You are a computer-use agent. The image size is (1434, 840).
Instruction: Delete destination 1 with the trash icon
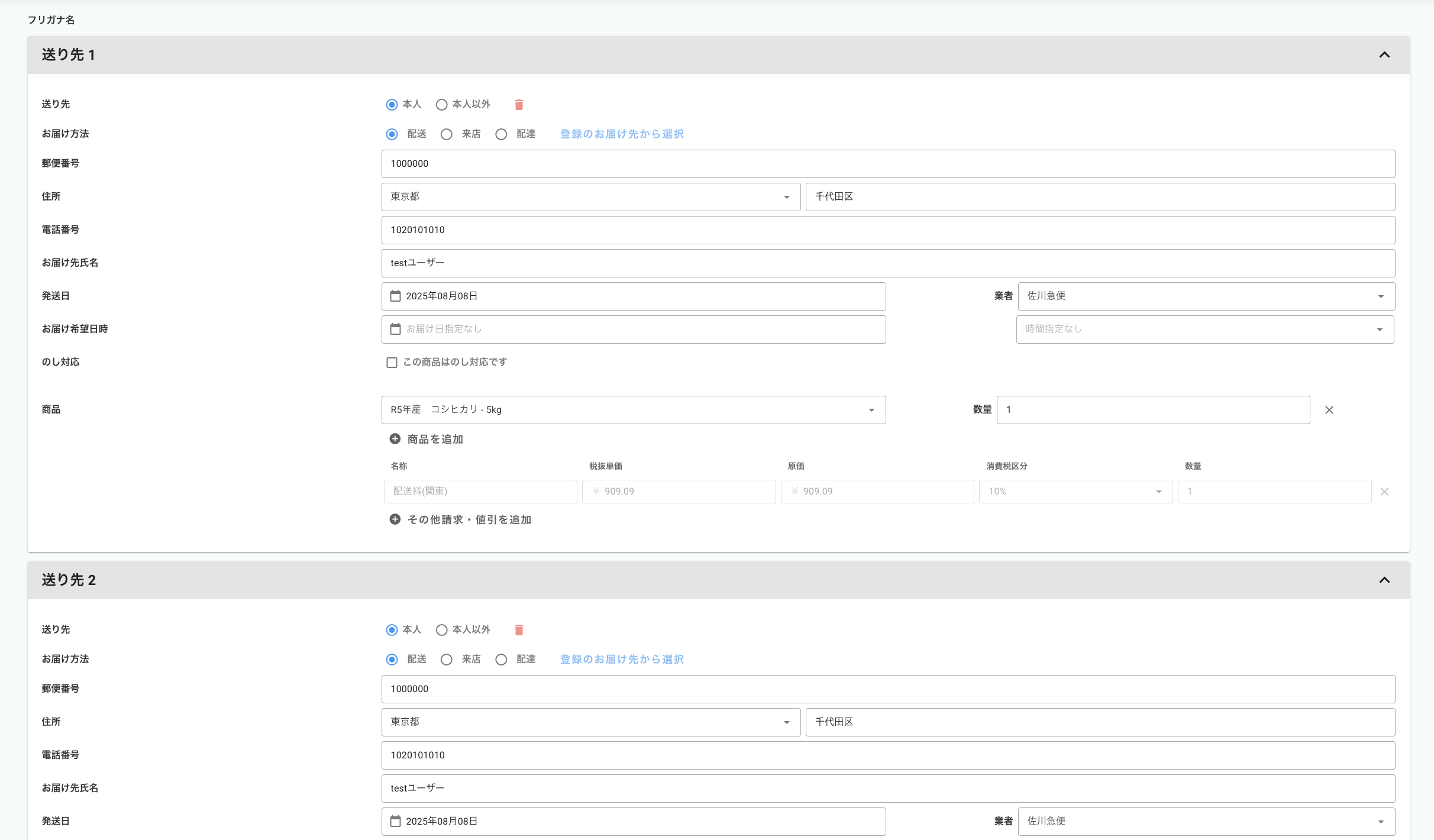(x=519, y=105)
